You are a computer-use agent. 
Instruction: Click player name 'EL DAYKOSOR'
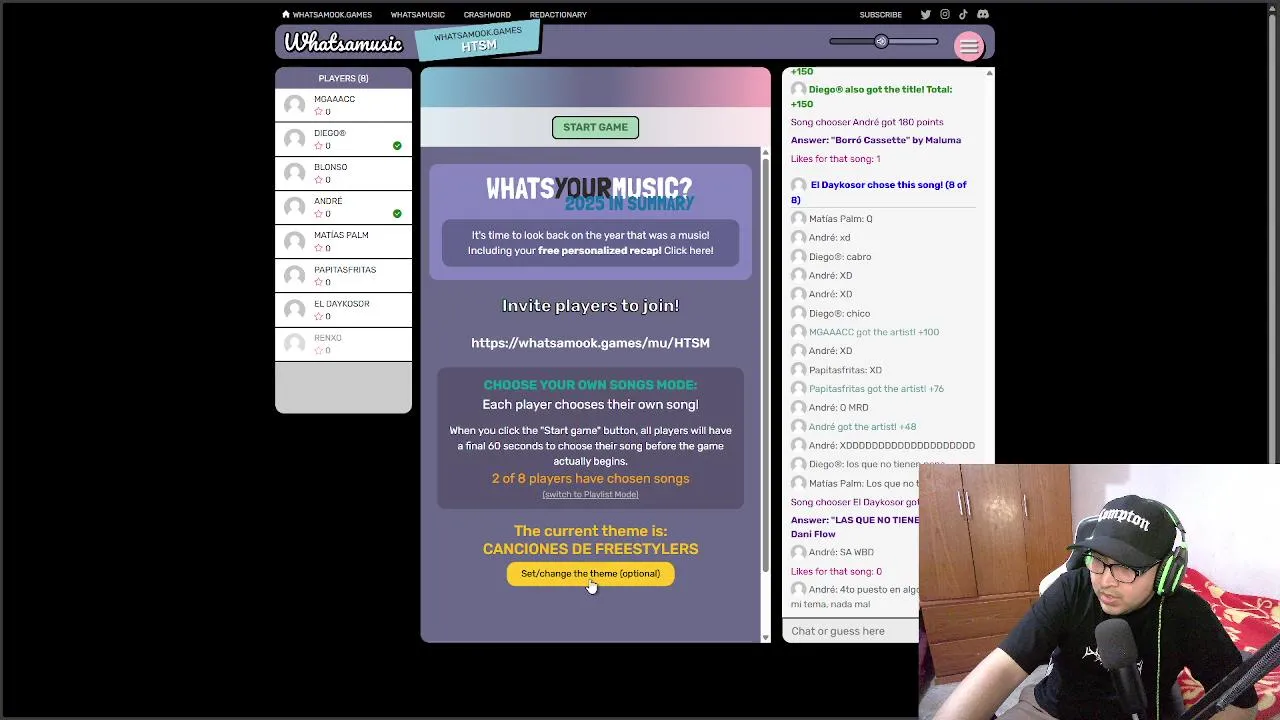341,304
